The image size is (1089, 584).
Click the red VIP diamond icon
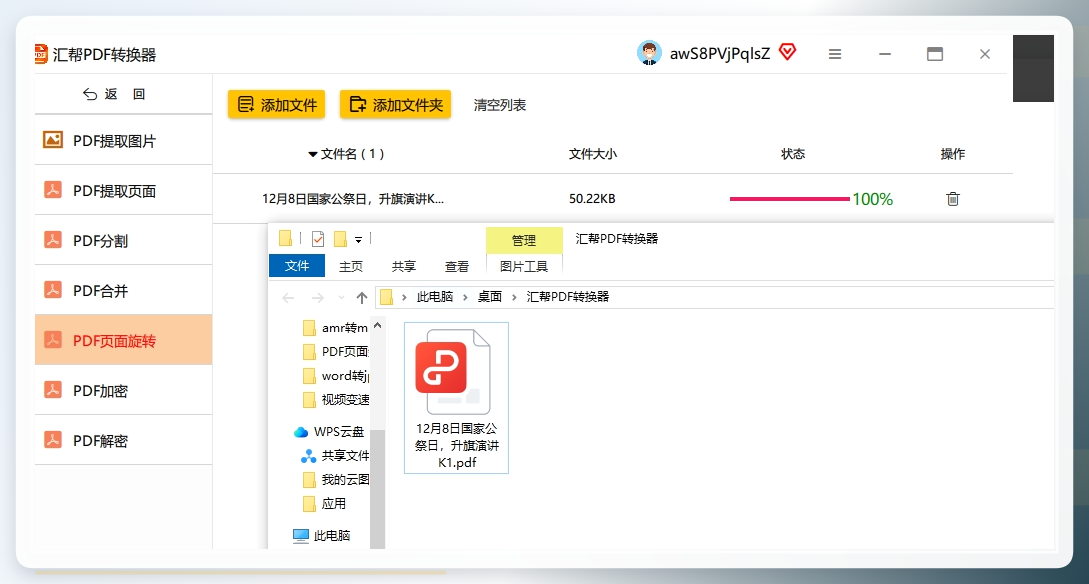pos(788,52)
